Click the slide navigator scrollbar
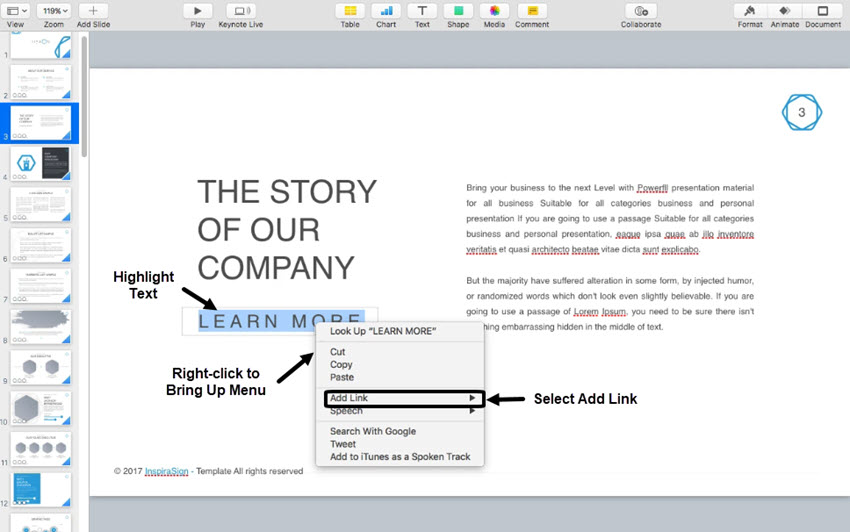Viewport: 850px width, 532px height. click(84, 98)
